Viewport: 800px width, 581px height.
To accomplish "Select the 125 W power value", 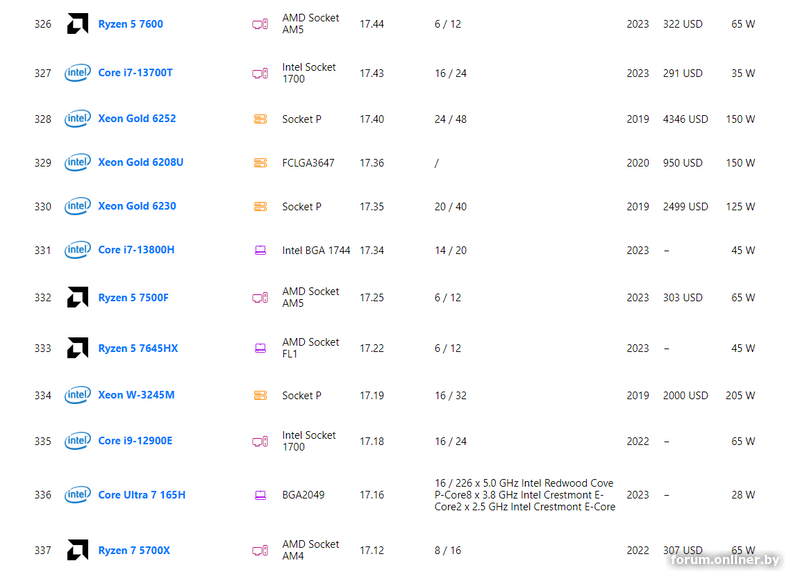I will [740, 207].
